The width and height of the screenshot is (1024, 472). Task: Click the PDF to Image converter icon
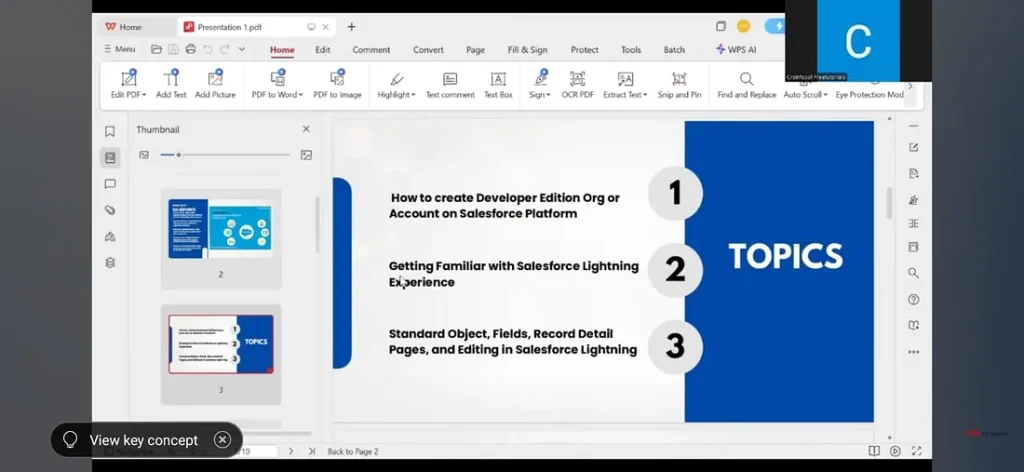coord(337,79)
